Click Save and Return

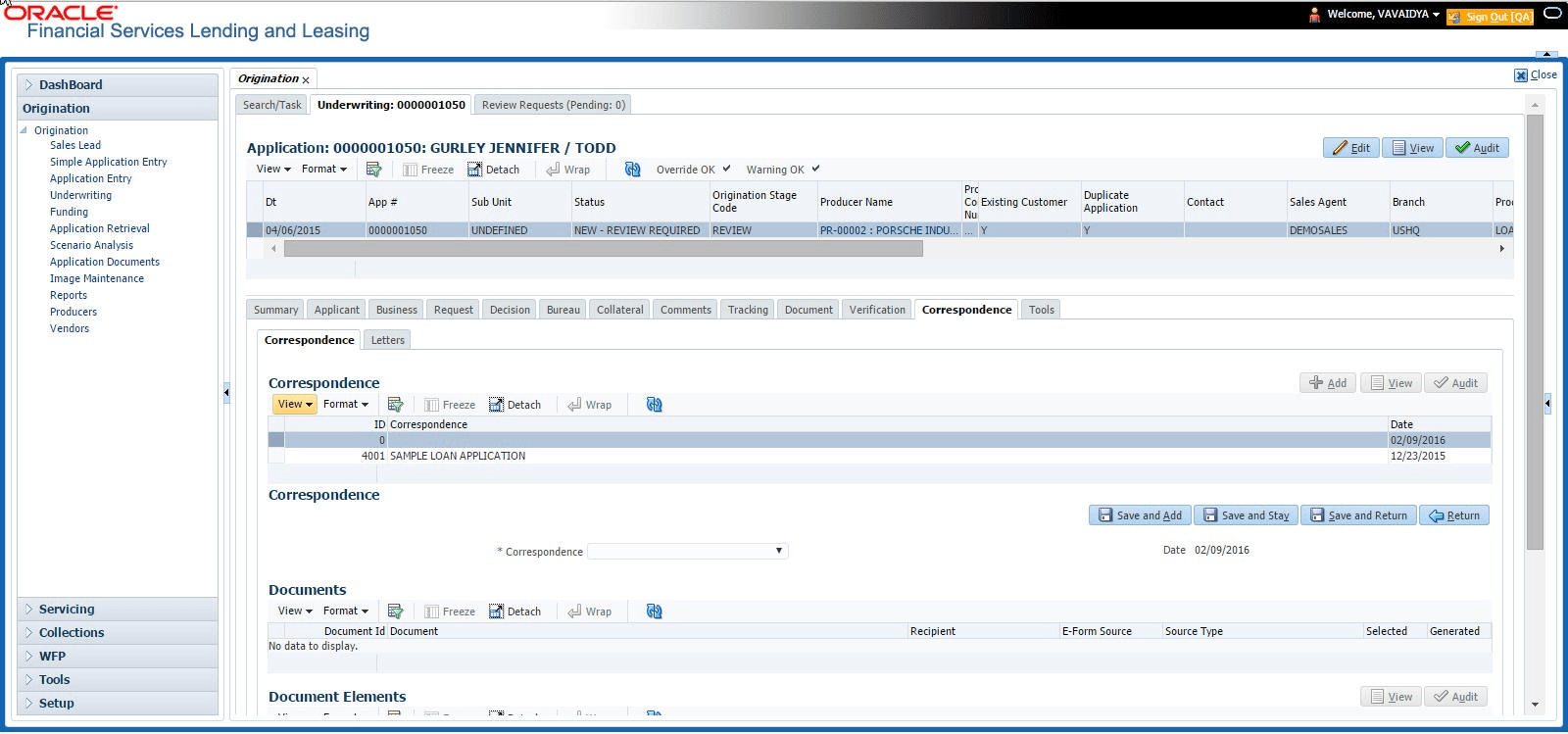coord(1358,515)
